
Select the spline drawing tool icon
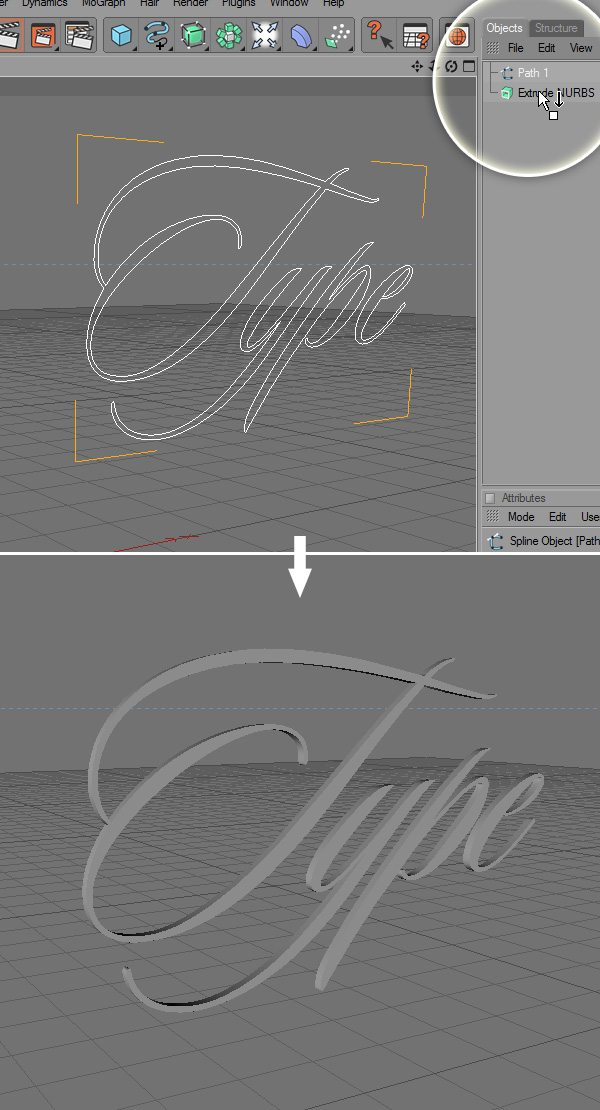[157, 37]
